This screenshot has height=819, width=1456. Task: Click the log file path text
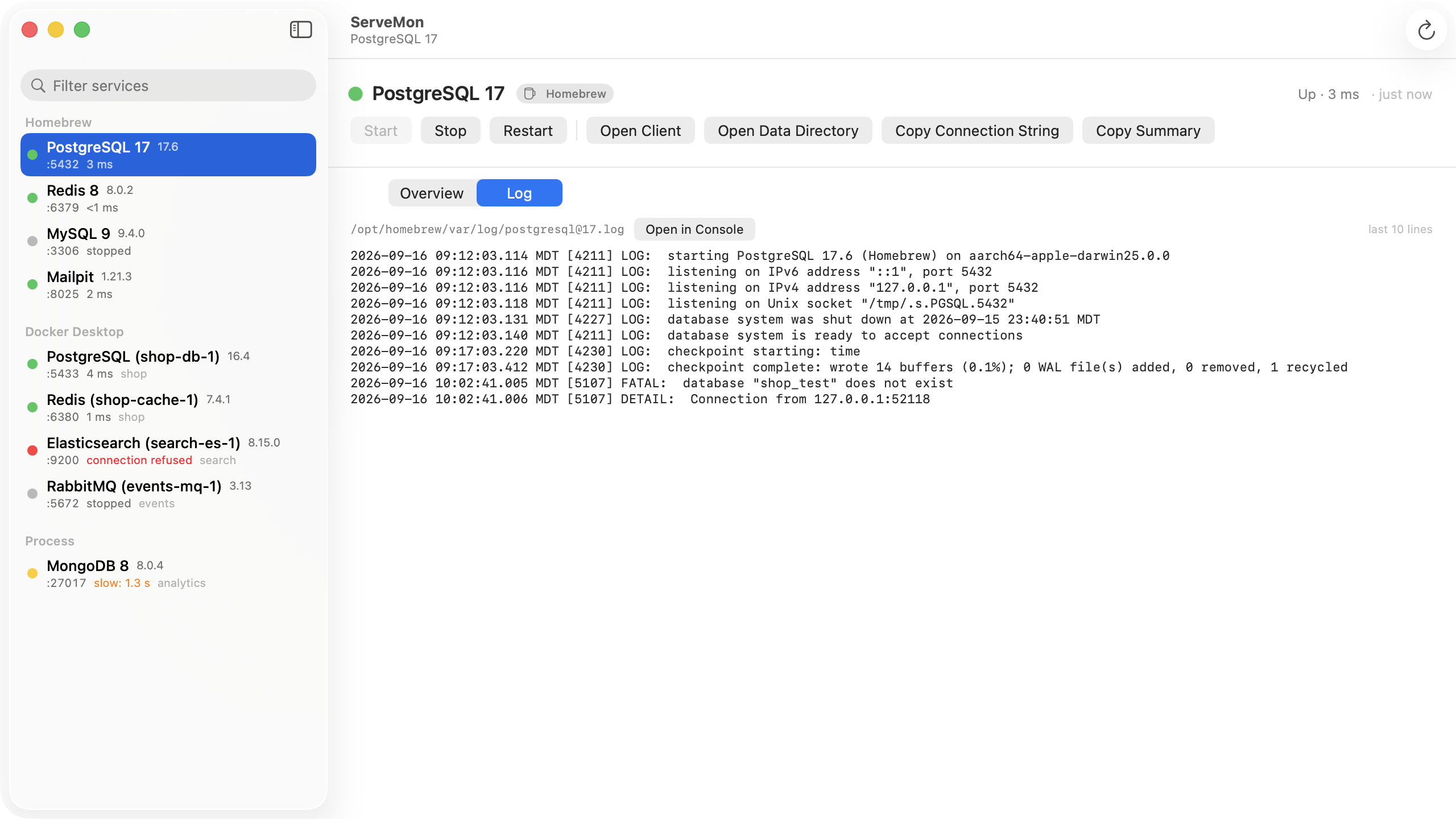[487, 229]
